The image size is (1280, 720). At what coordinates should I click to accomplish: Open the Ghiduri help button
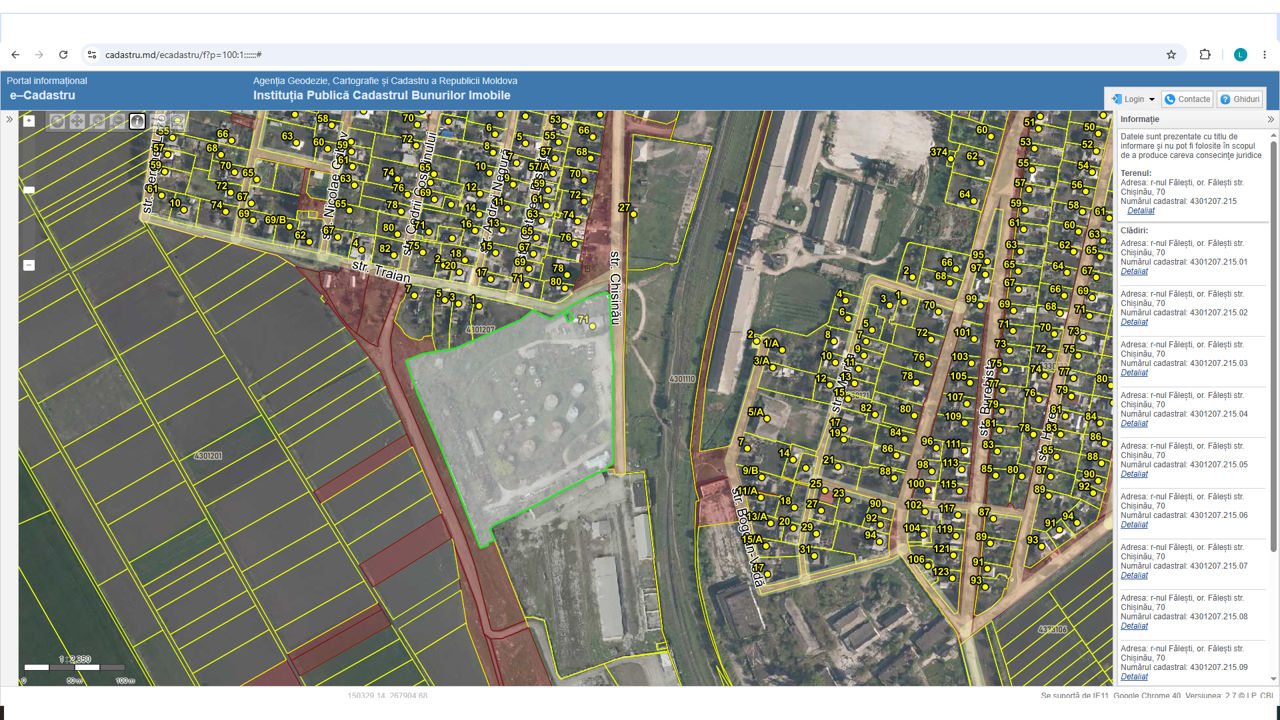(1240, 99)
